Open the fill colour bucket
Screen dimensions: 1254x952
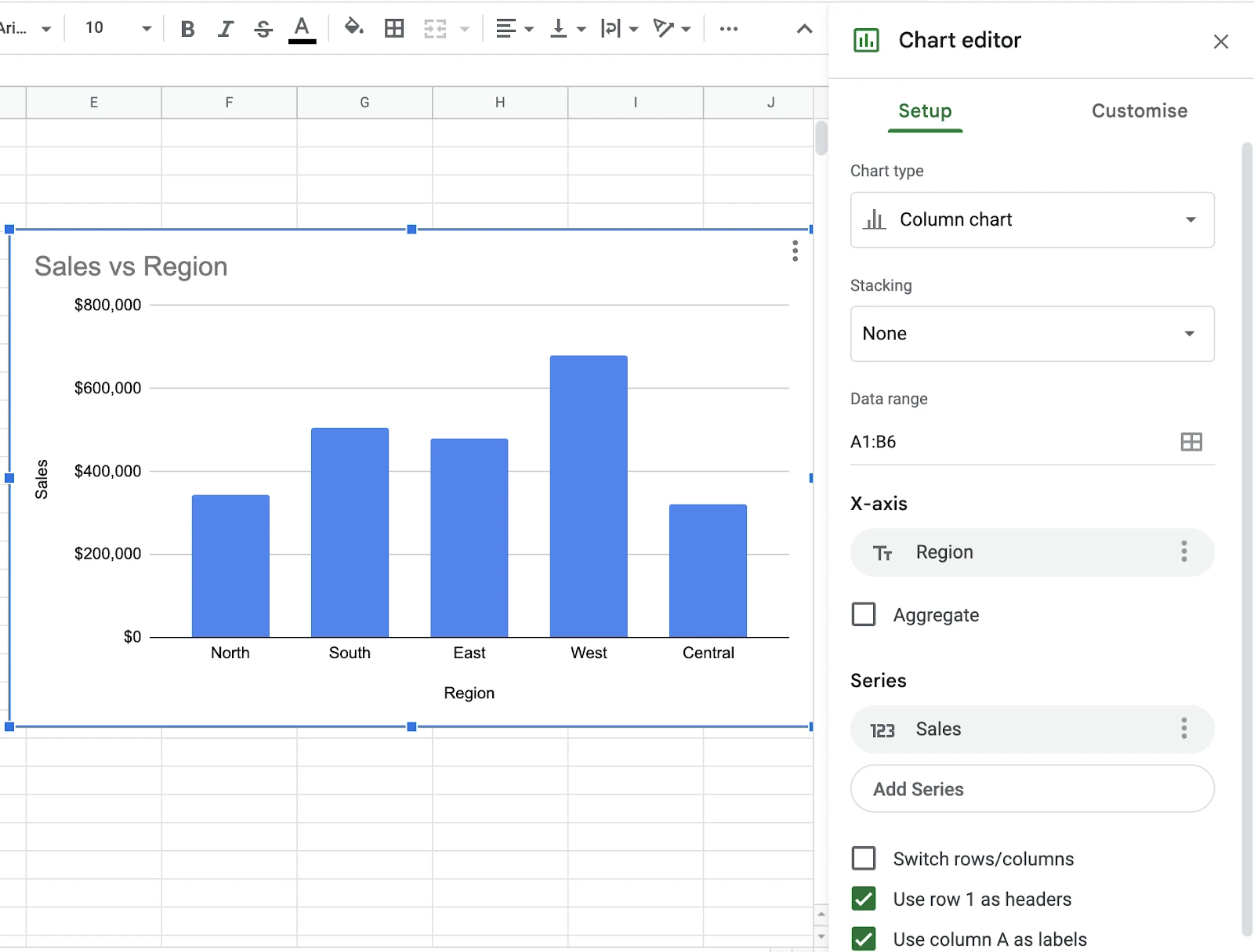click(353, 27)
